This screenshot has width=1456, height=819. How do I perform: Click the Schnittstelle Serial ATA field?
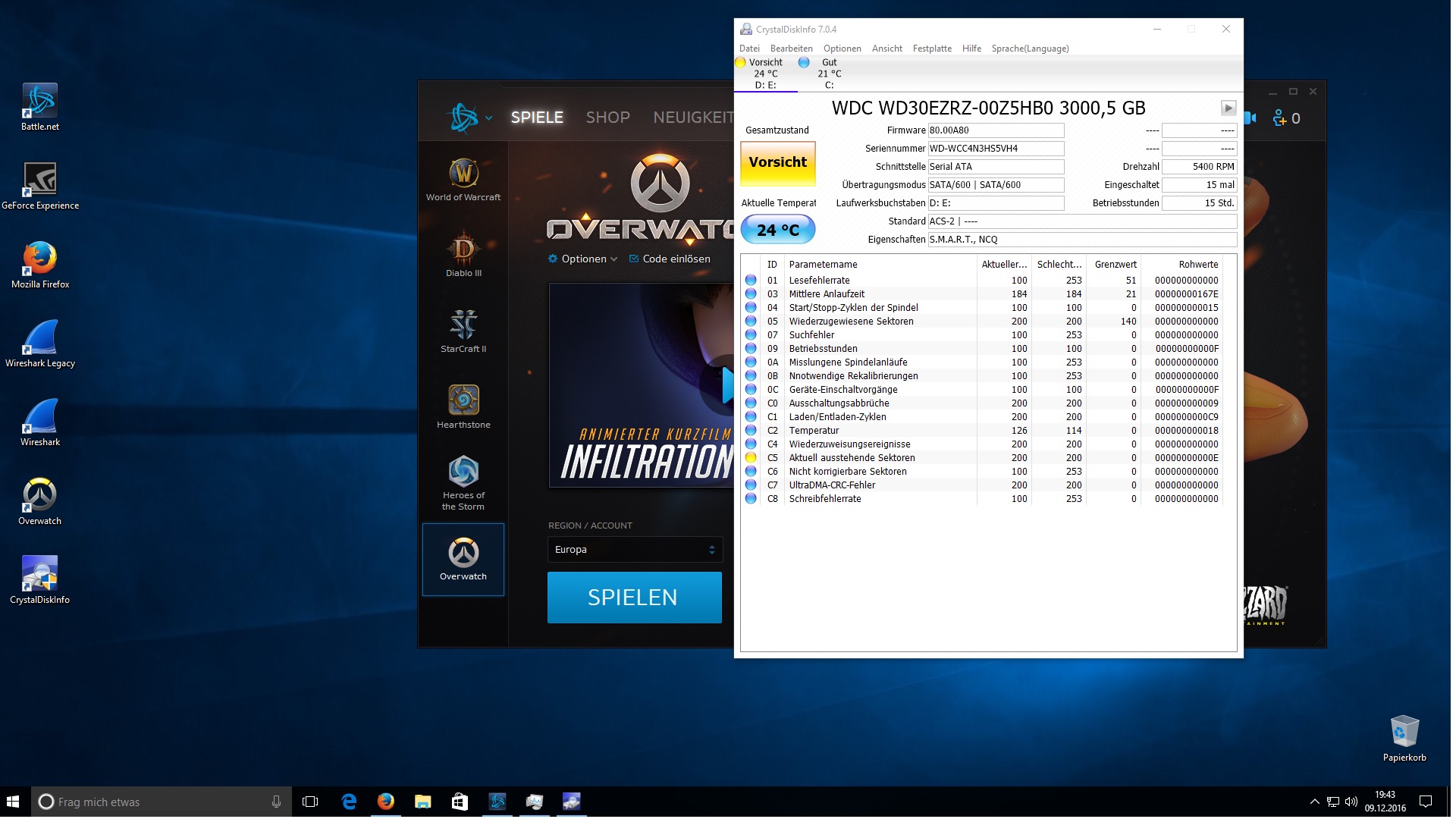(x=996, y=167)
